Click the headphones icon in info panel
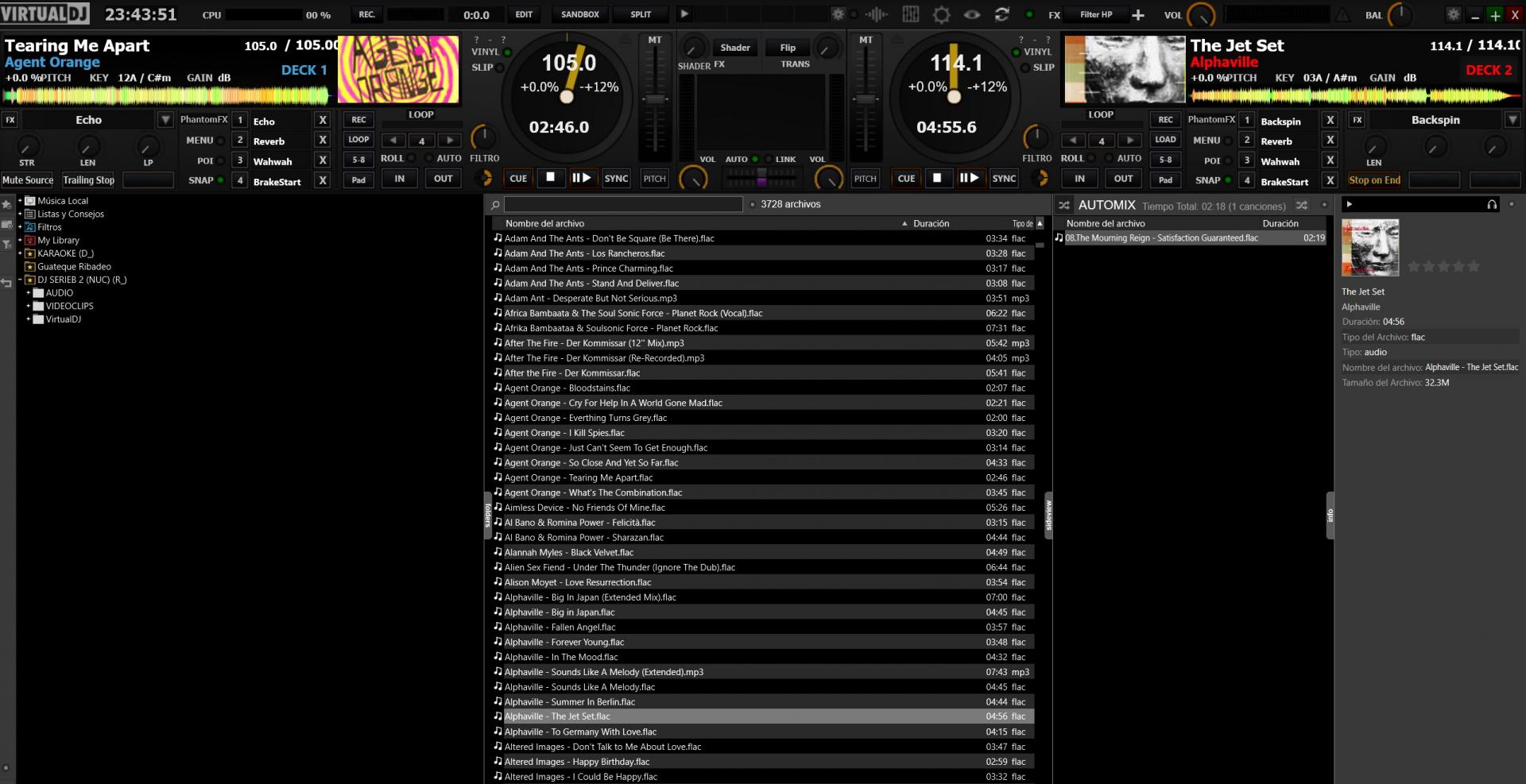1526x784 pixels. coord(1492,204)
